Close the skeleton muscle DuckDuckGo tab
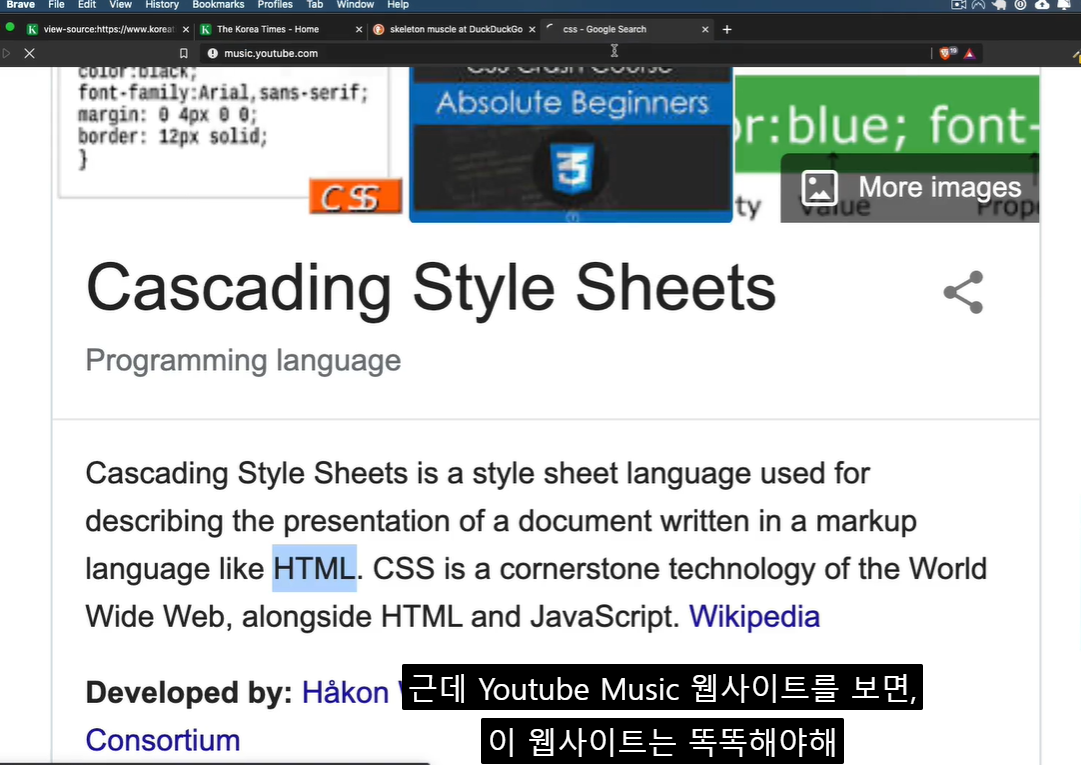Image resolution: width=1081 pixels, height=765 pixels. [532, 29]
